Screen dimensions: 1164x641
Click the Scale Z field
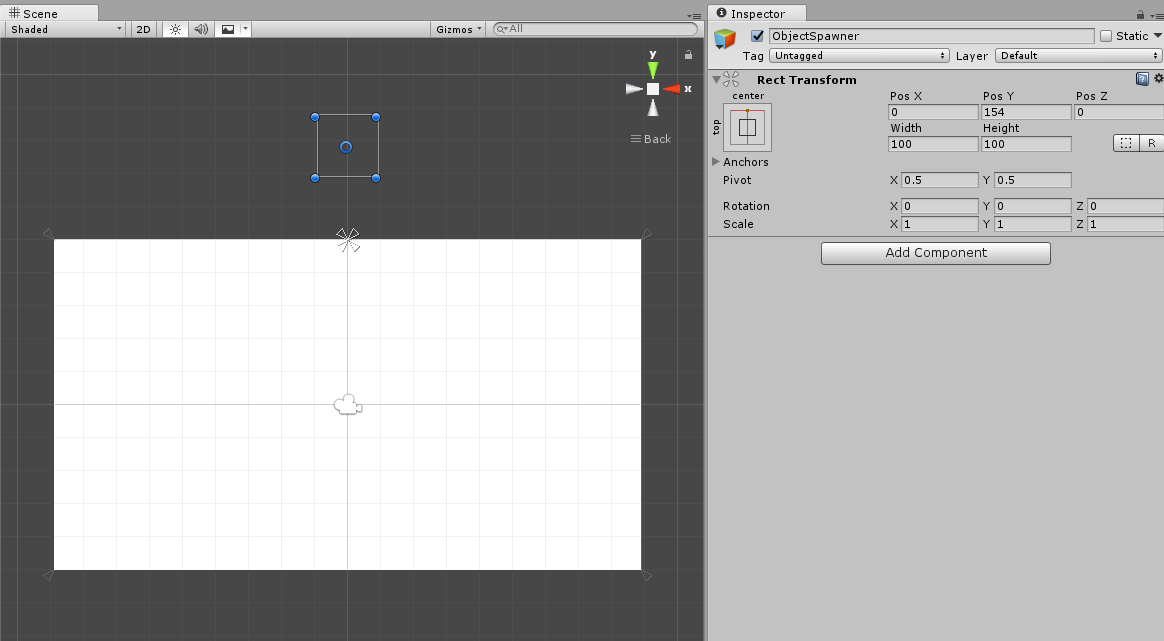click(x=1125, y=224)
